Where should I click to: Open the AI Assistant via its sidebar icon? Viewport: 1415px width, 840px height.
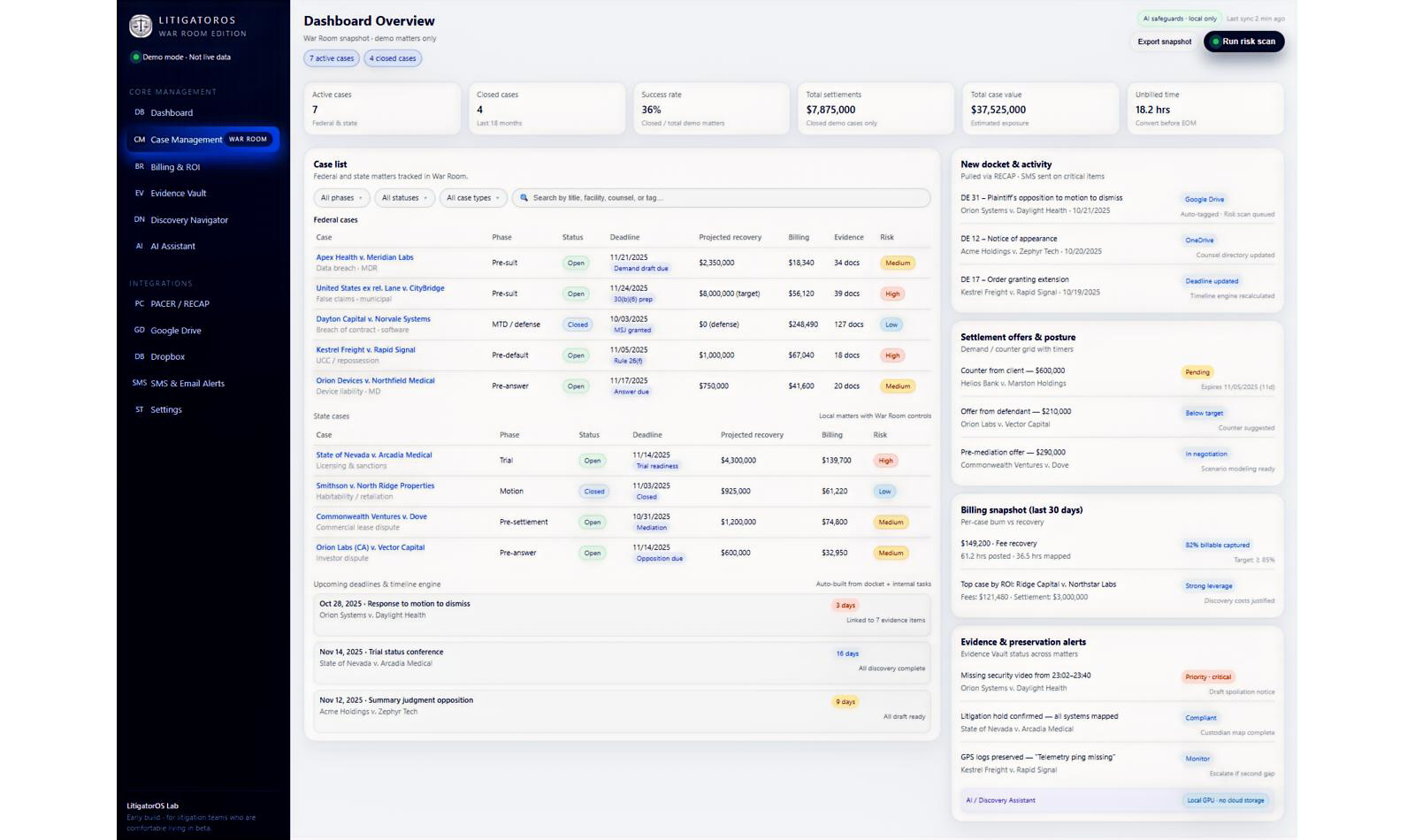[139, 246]
